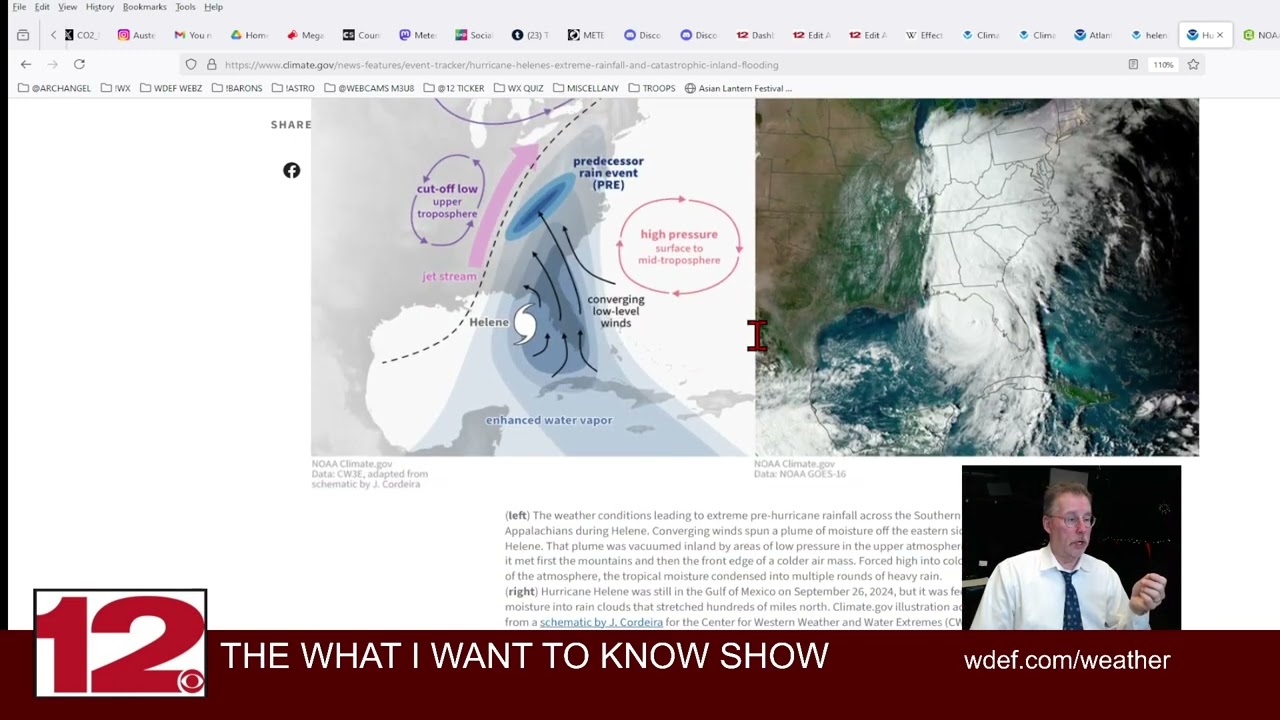Screen dimensions: 1280x720
Task: Switch to the Atlant tab
Action: click(x=1092, y=35)
